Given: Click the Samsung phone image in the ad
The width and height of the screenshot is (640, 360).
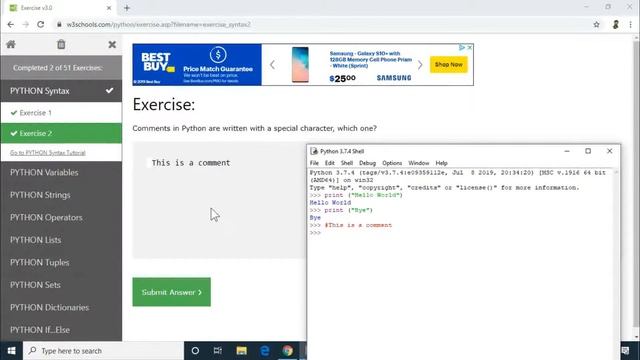Looking at the screenshot, I should point(300,64).
